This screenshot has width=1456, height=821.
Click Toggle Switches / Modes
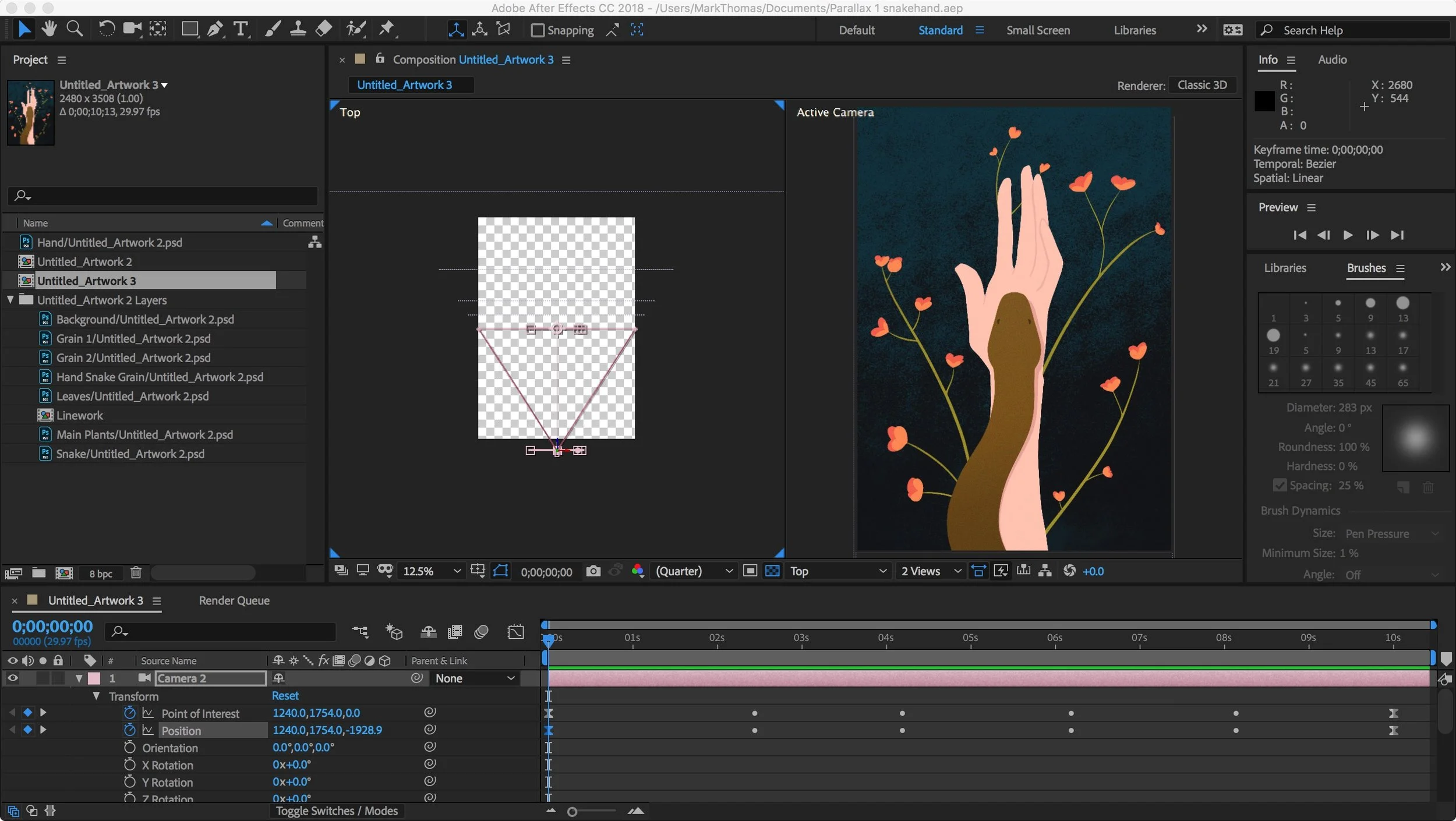(x=337, y=811)
